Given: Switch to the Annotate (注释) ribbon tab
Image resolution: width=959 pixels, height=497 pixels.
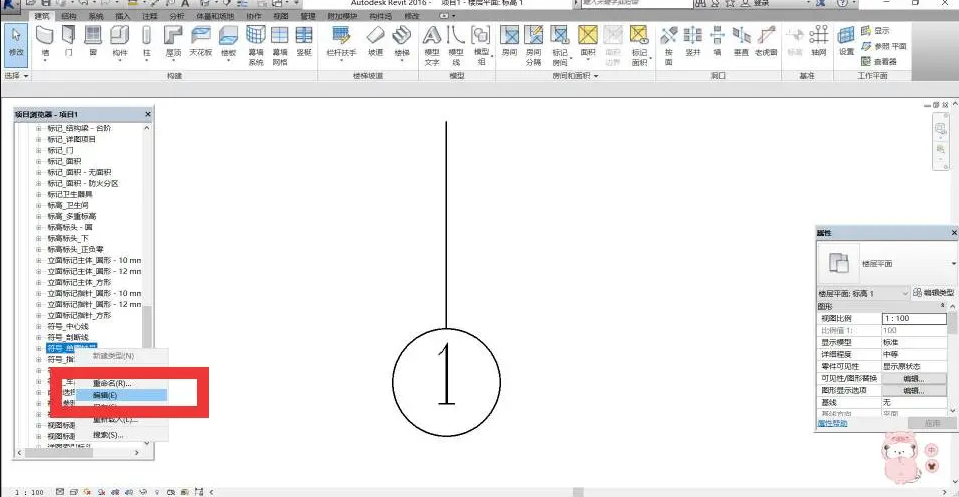Looking at the screenshot, I should point(150,16).
